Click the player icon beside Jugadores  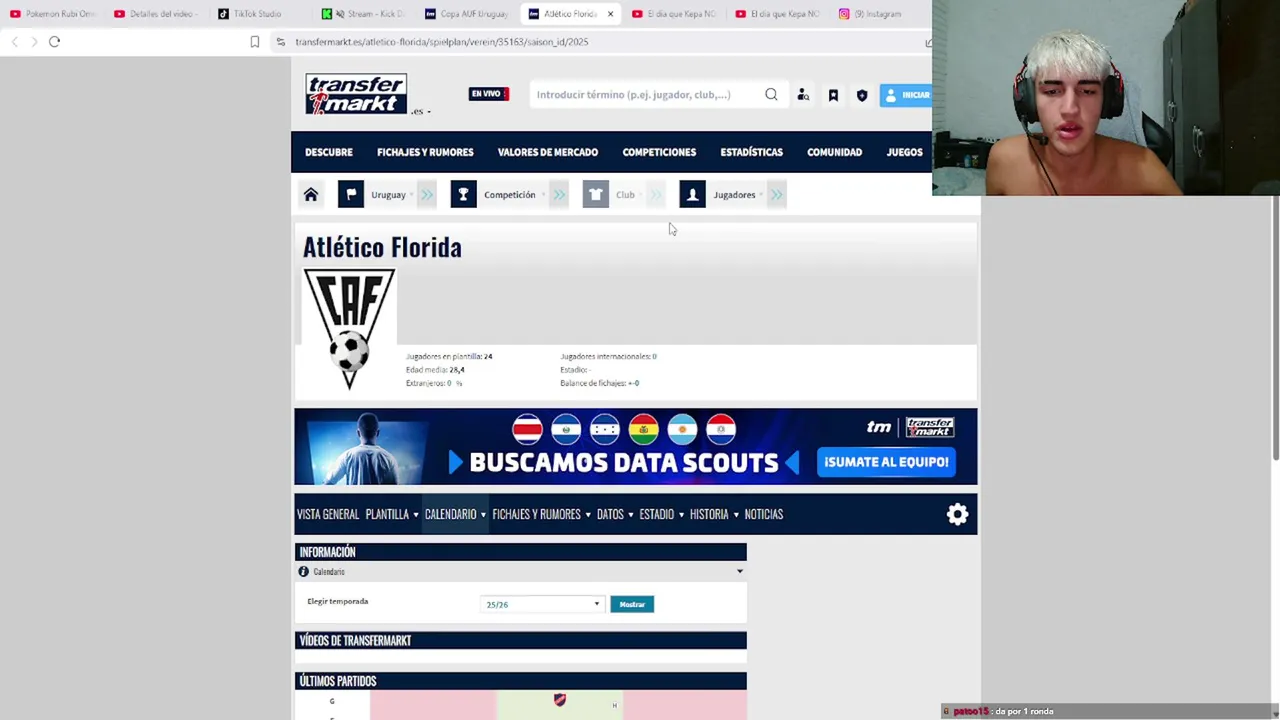pos(692,195)
